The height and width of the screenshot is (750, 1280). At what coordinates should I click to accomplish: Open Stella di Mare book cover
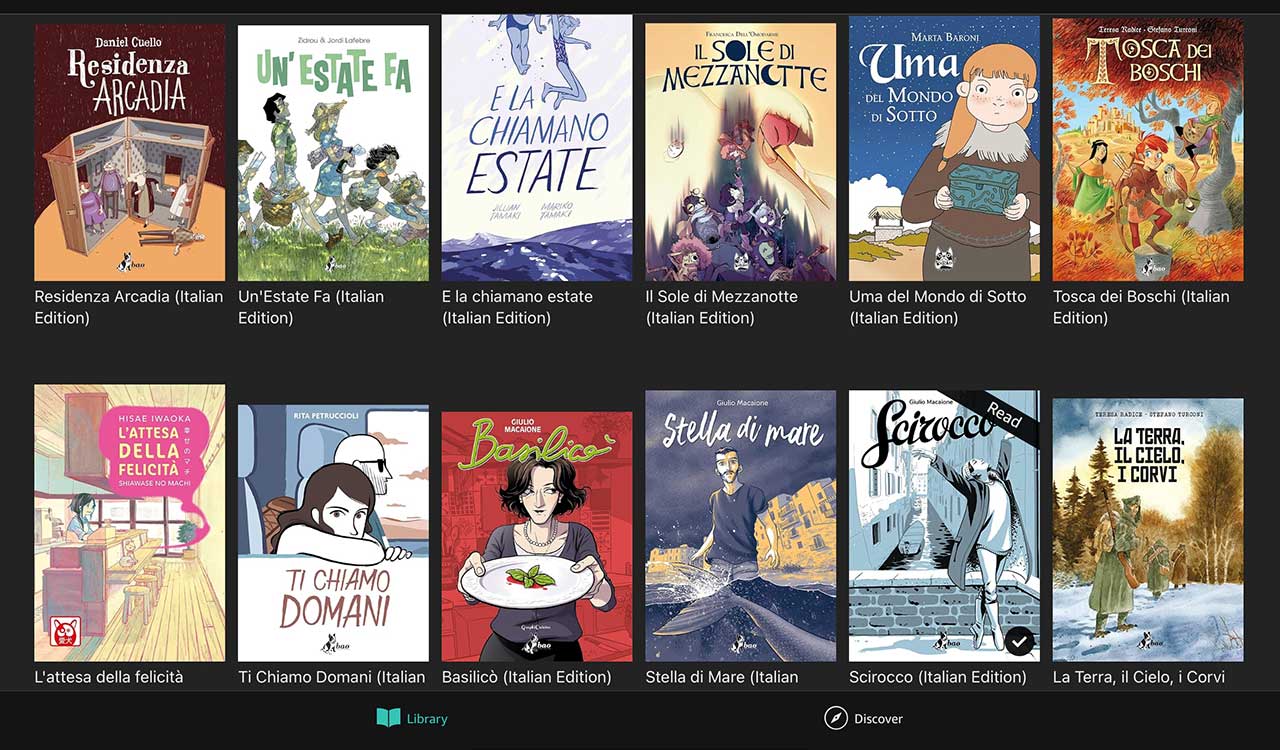pyautogui.click(x=741, y=526)
